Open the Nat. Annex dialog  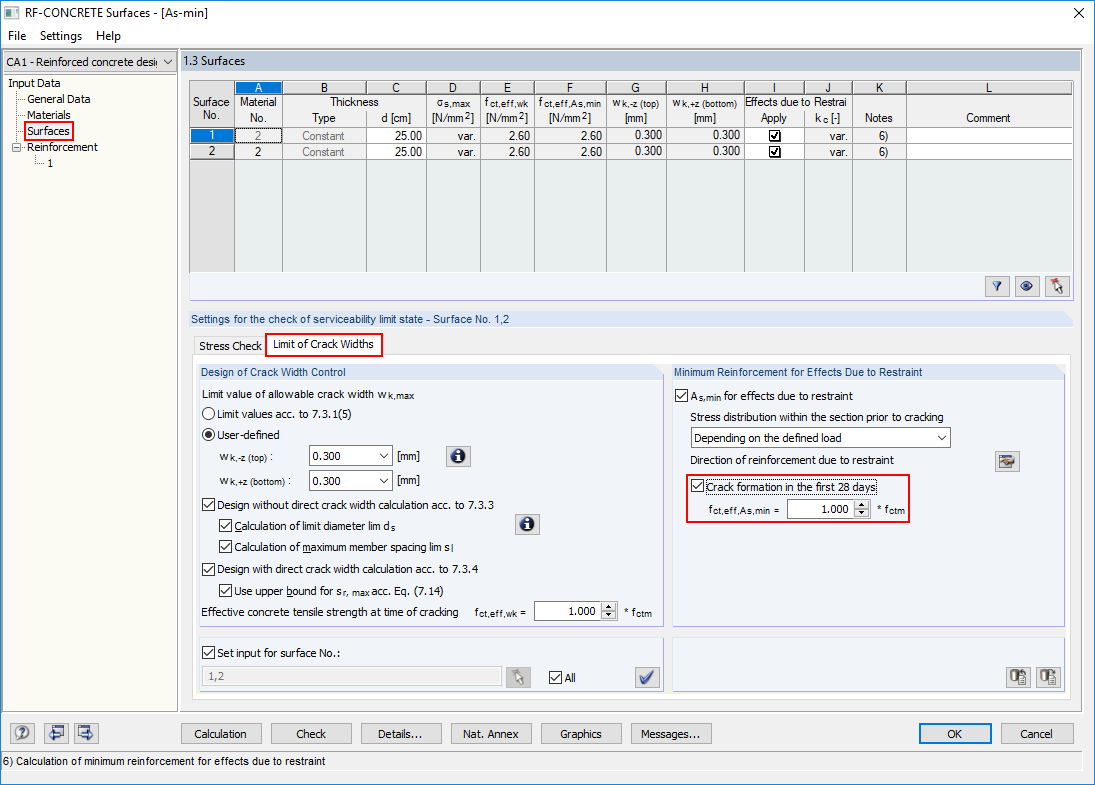(491, 733)
